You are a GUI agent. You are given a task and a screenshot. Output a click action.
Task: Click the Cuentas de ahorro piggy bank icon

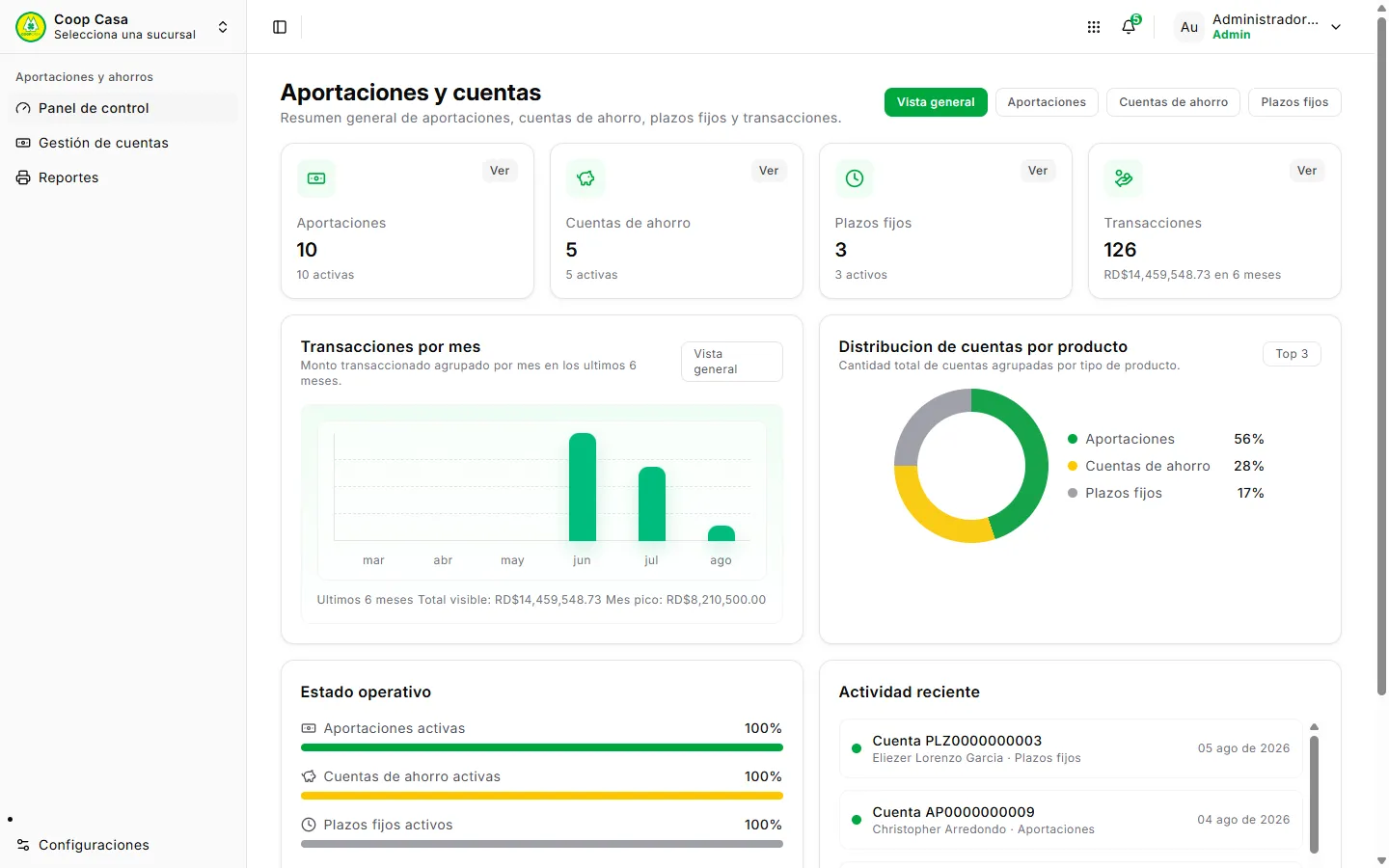586,178
